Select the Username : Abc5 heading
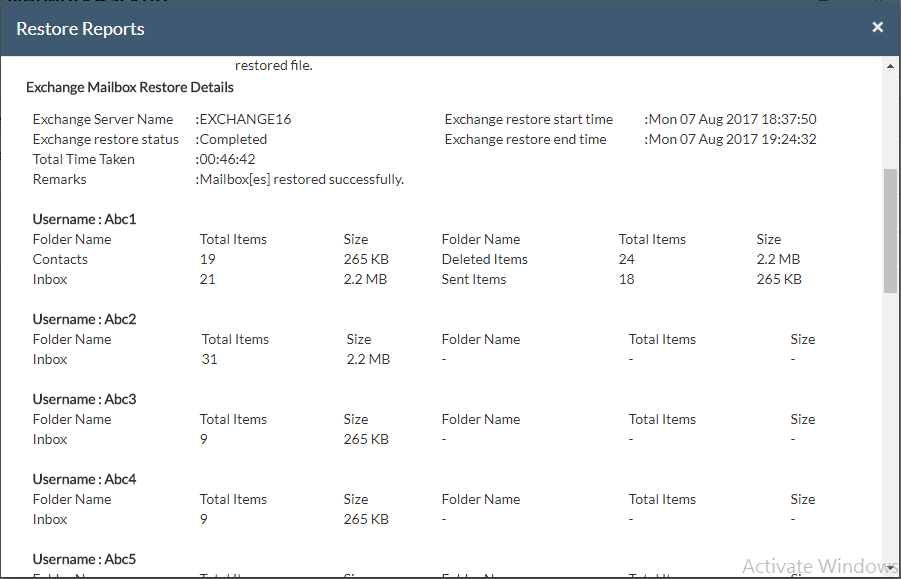The image size is (901, 579). click(84, 559)
